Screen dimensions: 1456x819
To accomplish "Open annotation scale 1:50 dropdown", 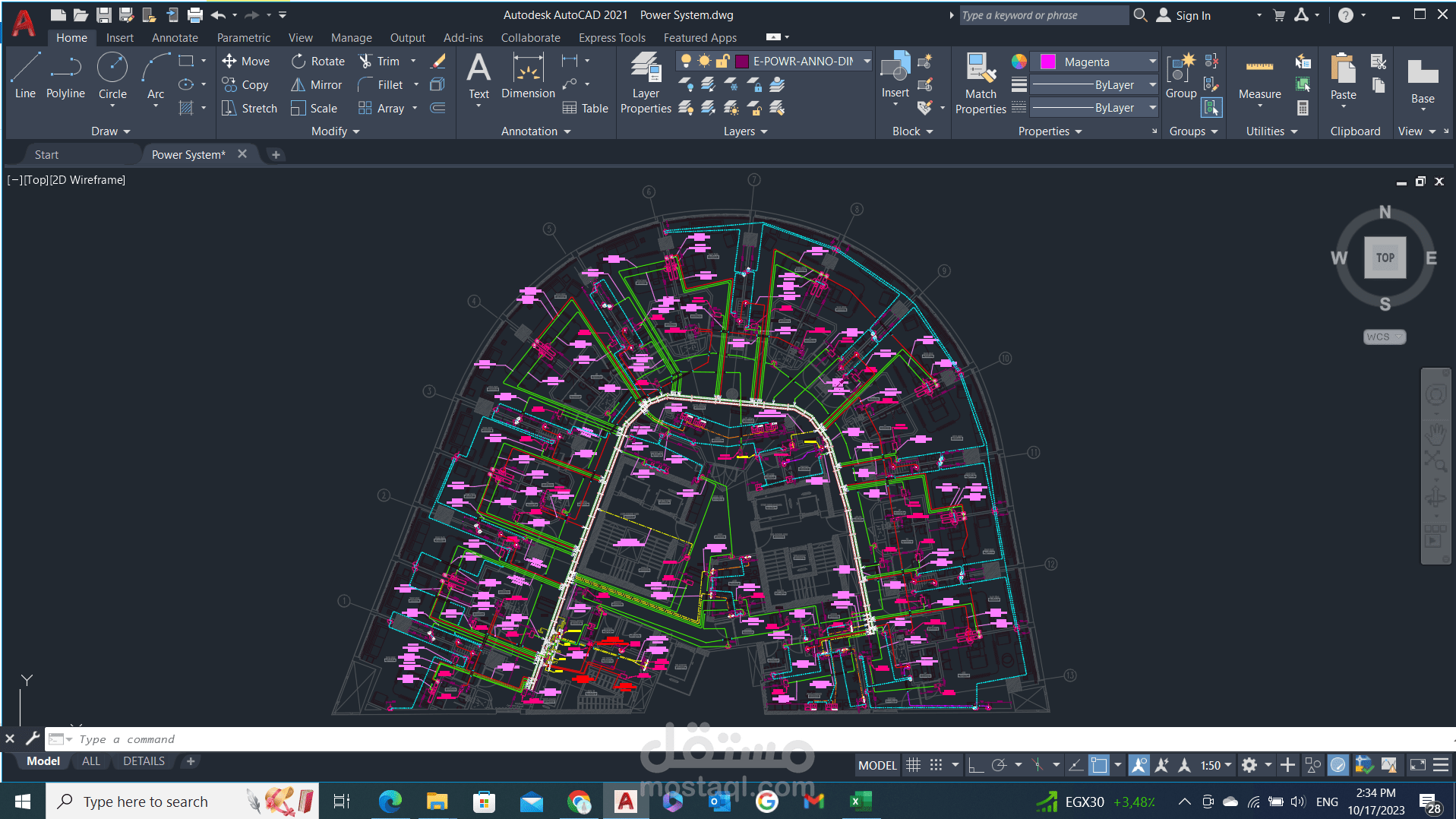I will [1216, 765].
